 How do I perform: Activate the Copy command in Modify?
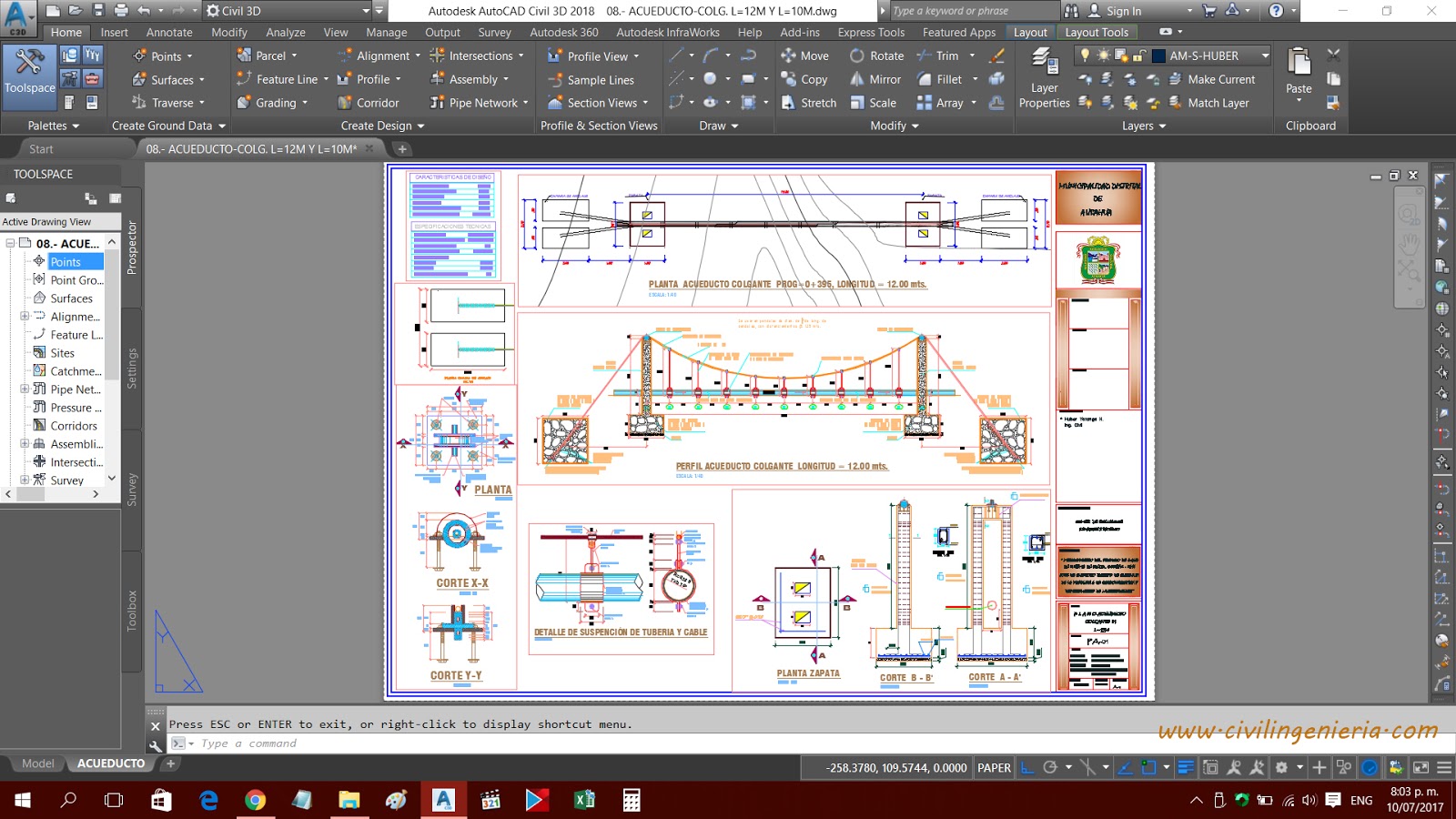click(x=804, y=79)
